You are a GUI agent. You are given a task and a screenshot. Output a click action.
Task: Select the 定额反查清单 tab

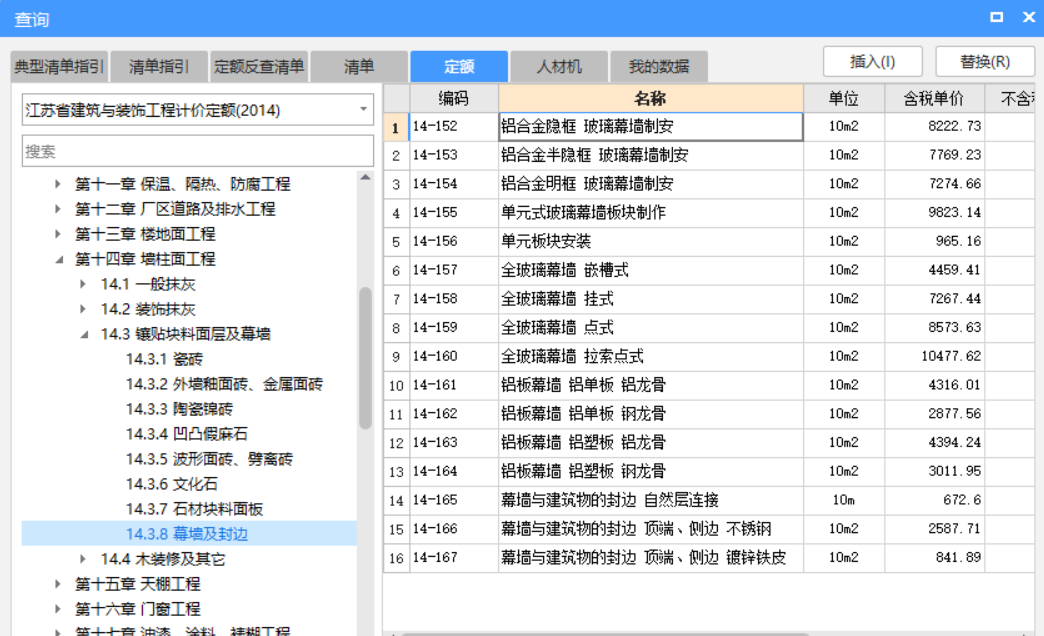pyautogui.click(x=259, y=67)
